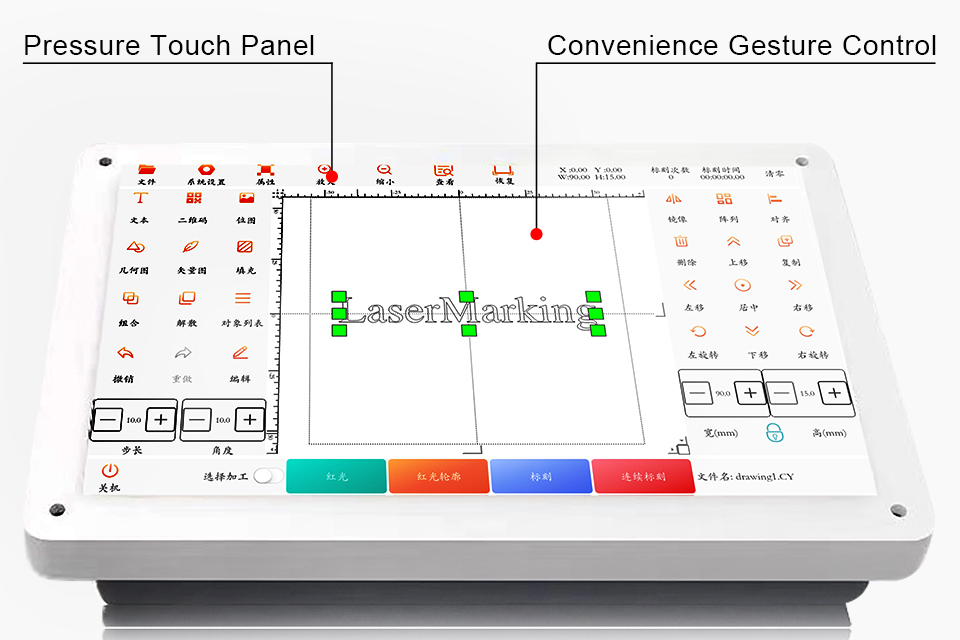Viewport: 960px width, 640px height.
Task: Click the LaserMarking text on canvas
Action: (x=467, y=312)
